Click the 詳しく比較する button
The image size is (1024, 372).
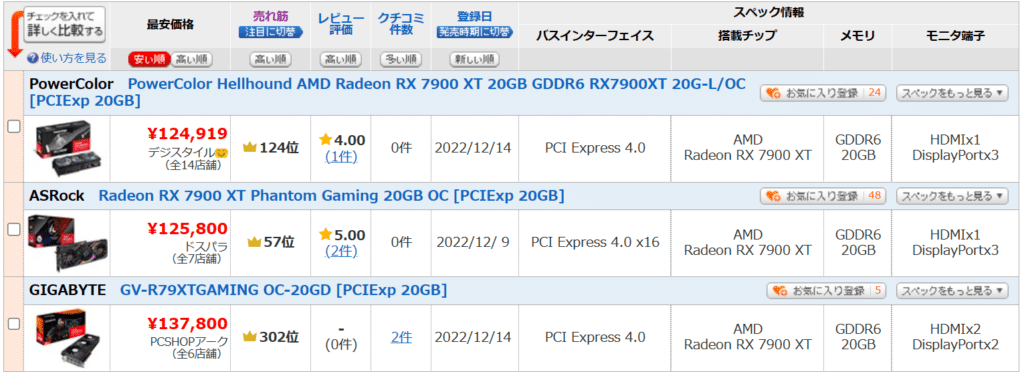point(65,24)
